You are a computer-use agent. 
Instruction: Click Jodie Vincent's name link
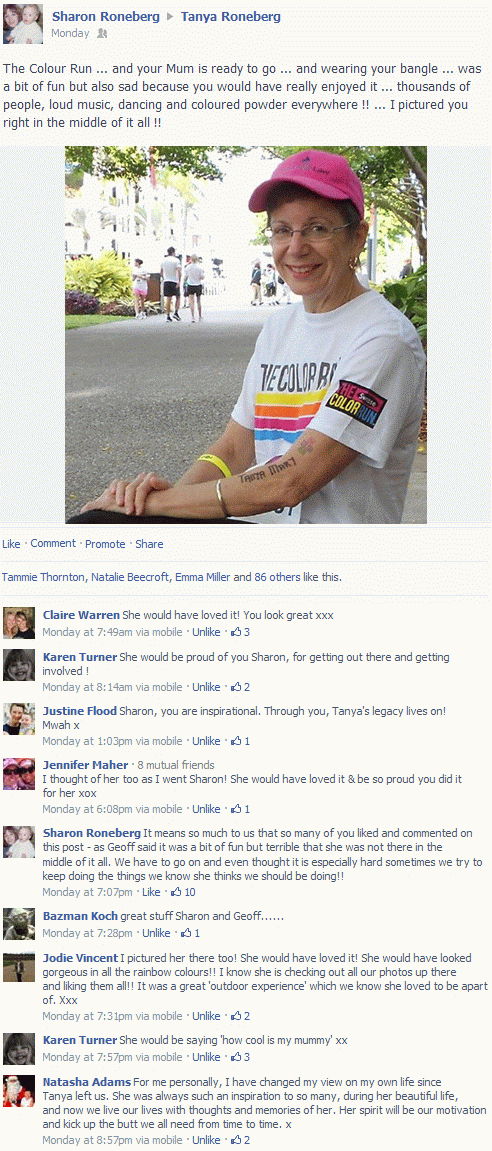tap(80, 959)
